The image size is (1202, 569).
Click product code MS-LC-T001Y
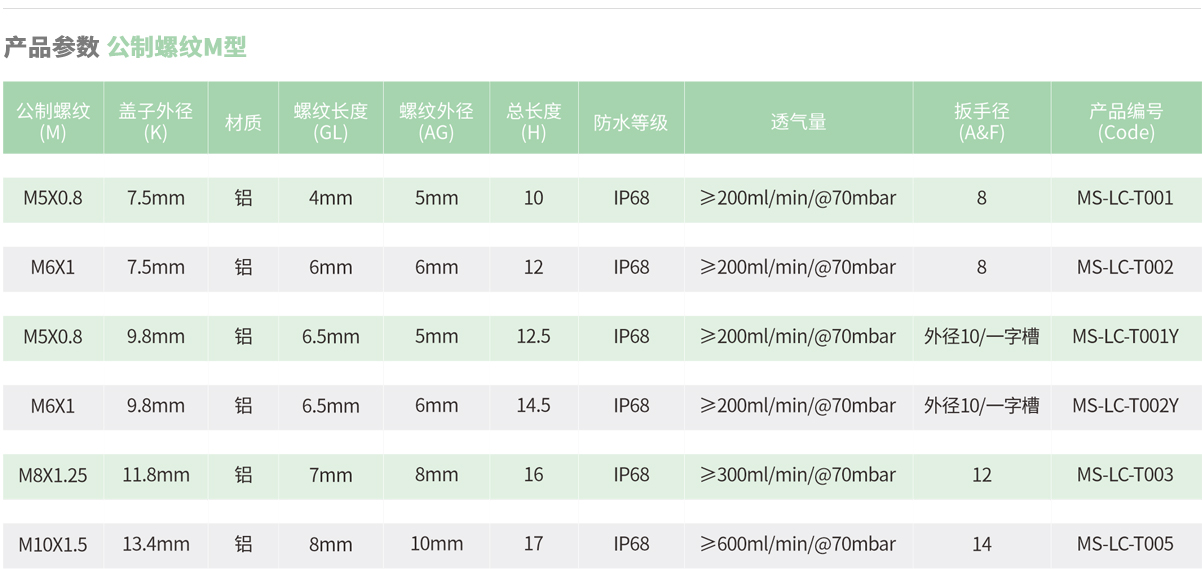coord(1125,337)
